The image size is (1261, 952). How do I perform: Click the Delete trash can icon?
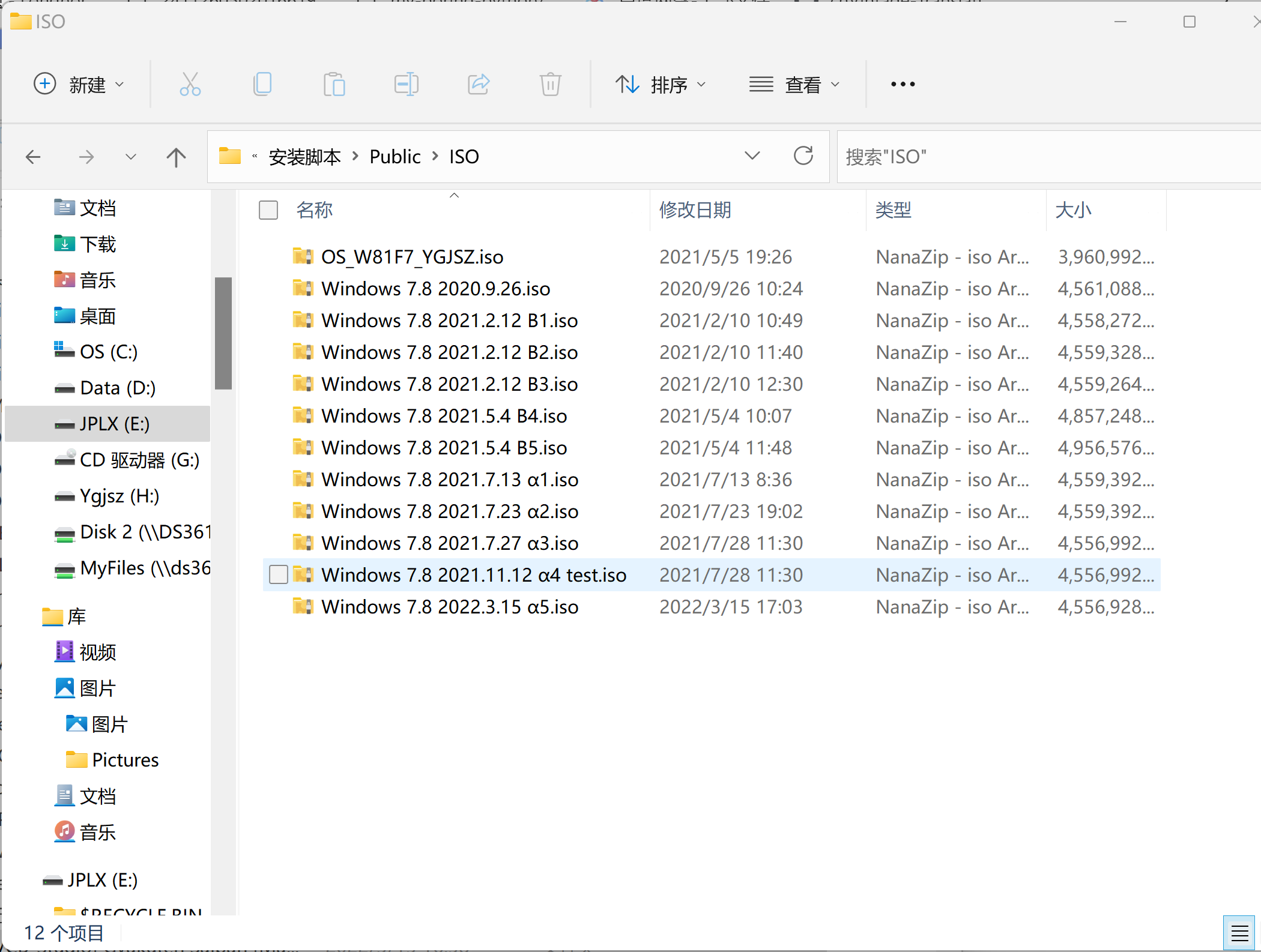point(550,85)
